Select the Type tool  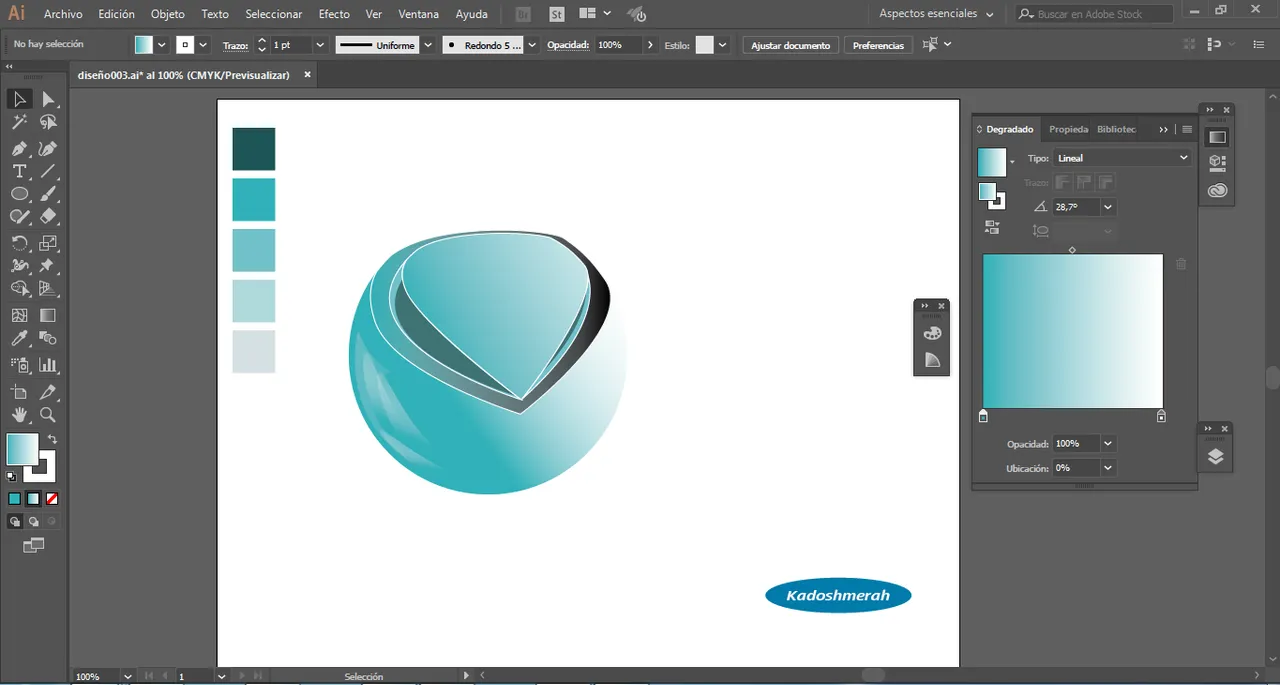point(19,171)
